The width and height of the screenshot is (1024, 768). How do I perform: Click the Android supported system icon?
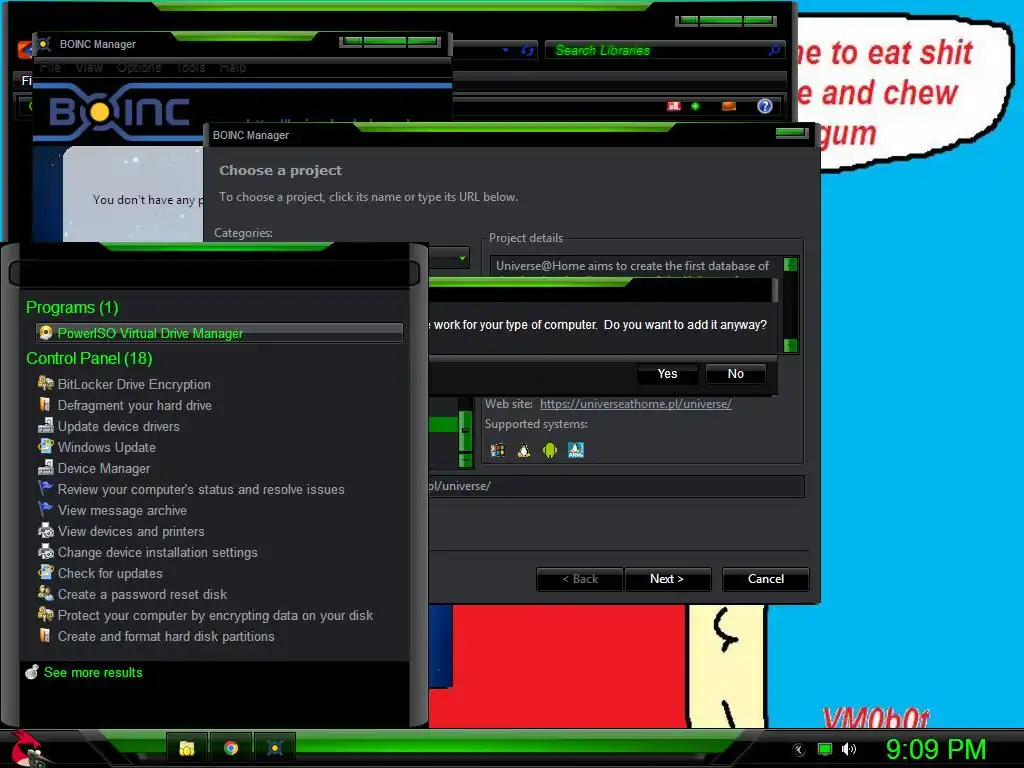pos(550,450)
